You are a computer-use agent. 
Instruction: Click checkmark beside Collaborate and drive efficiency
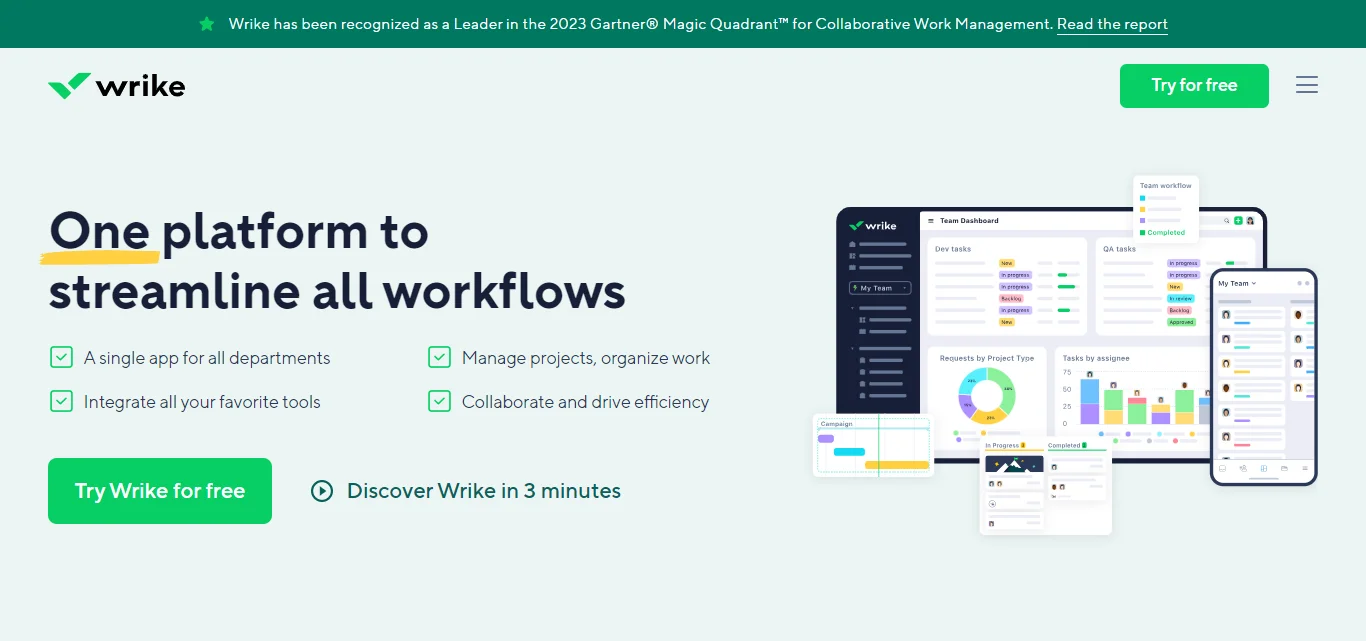pos(439,401)
